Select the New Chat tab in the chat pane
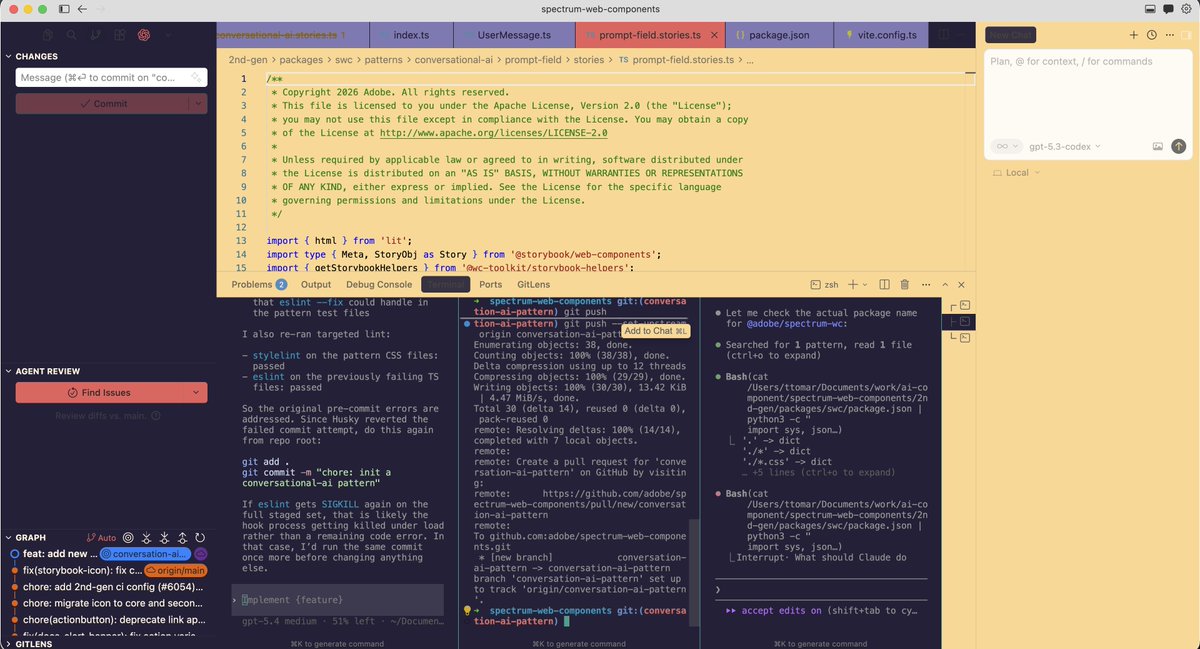Screen dimensions: 1200x649 click(1010, 35)
